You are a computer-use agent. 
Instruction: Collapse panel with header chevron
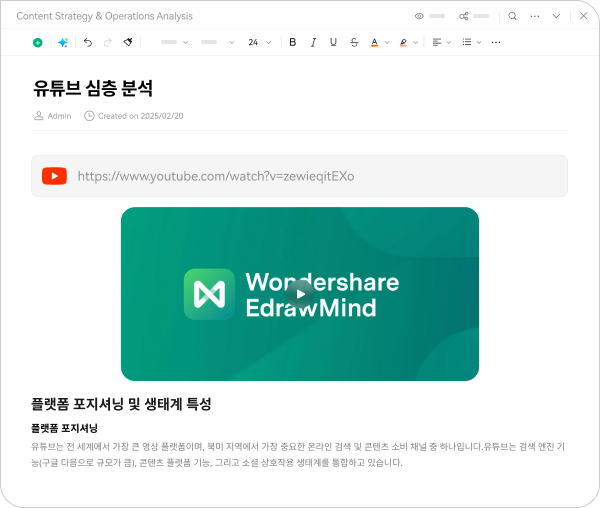[x=556, y=16]
